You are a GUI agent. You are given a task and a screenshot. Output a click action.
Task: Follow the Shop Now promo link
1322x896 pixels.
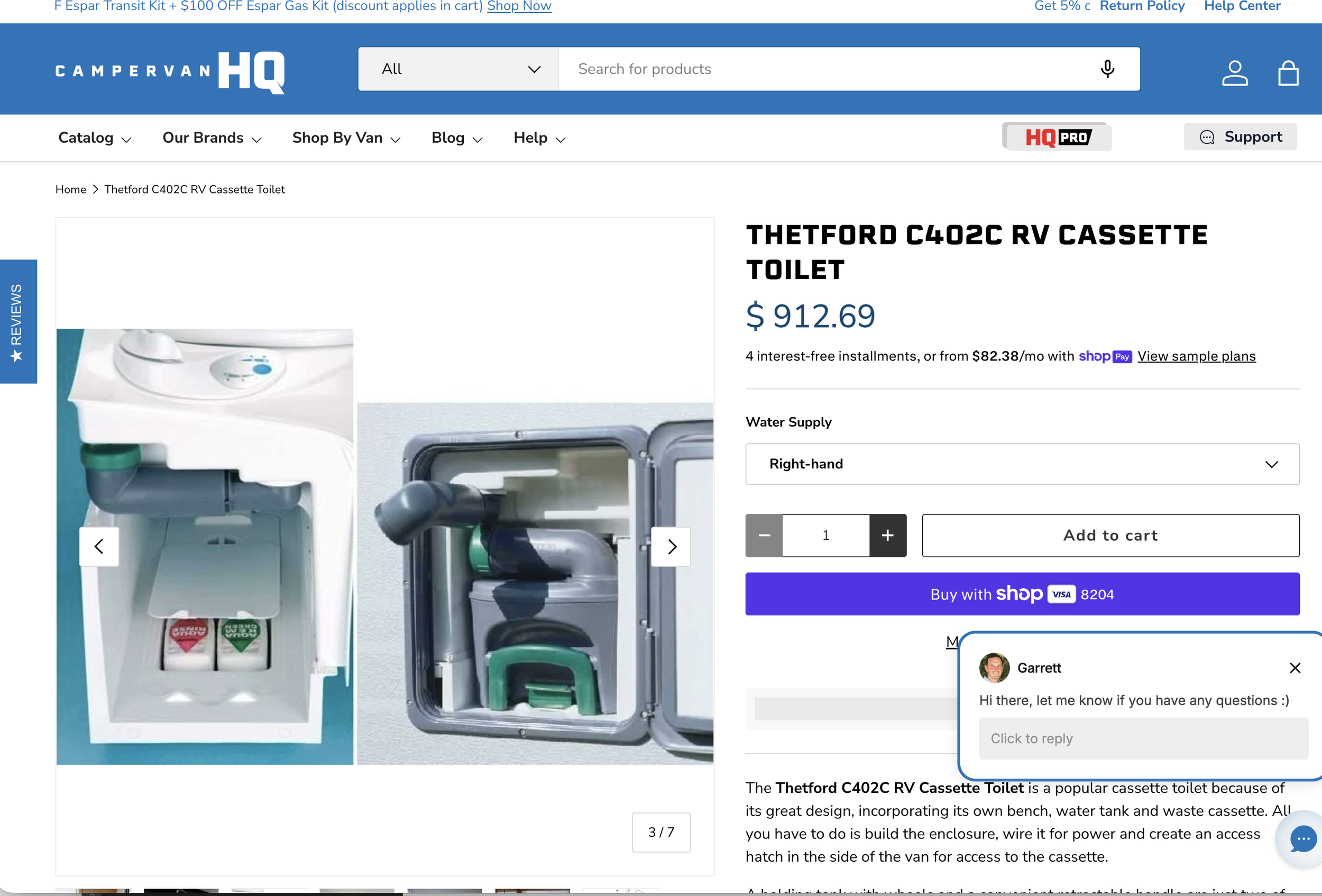[519, 6]
